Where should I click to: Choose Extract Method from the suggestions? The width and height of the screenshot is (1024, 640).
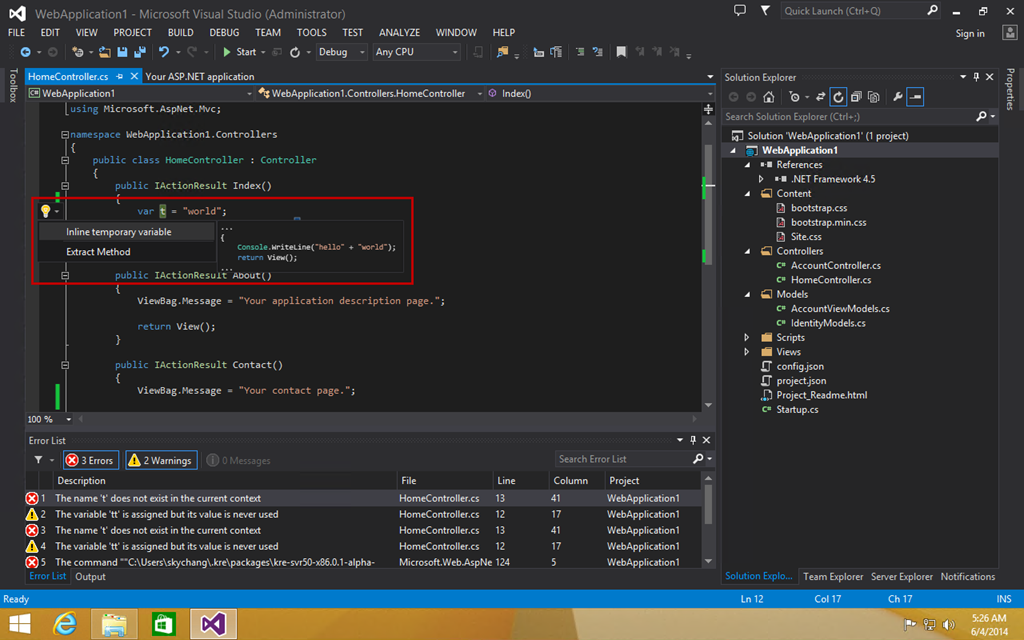click(126, 252)
